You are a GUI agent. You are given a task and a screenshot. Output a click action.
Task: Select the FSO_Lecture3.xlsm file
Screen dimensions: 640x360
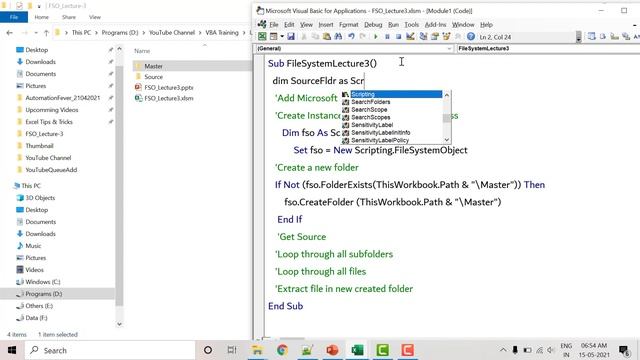(x=168, y=98)
